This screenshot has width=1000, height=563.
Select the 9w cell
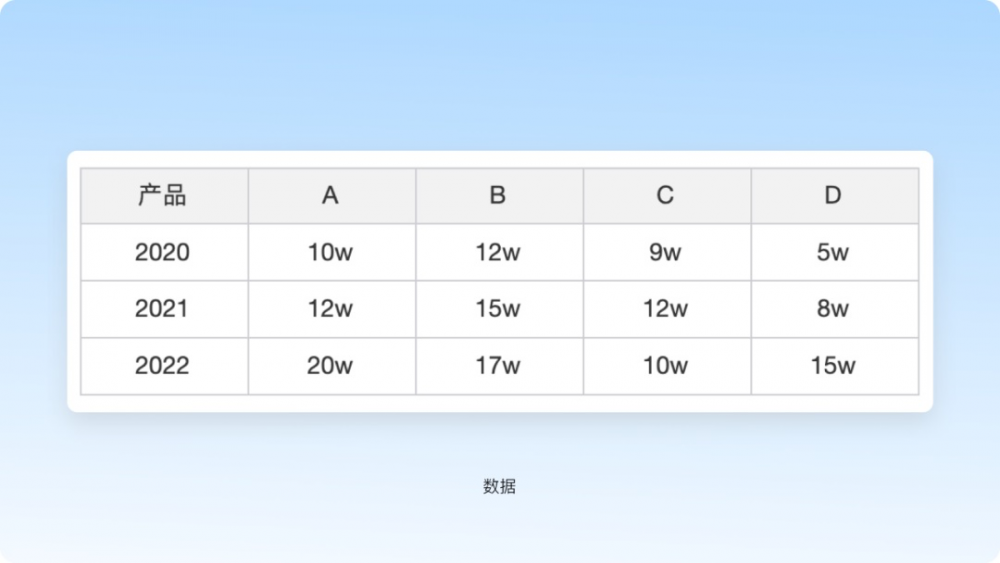(665, 252)
